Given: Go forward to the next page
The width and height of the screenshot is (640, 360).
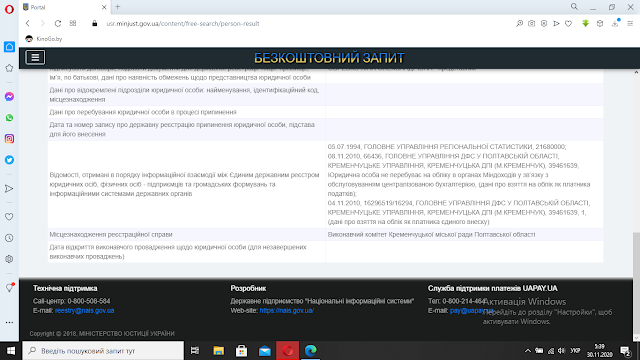Looking at the screenshot, I should click(x=42, y=23).
